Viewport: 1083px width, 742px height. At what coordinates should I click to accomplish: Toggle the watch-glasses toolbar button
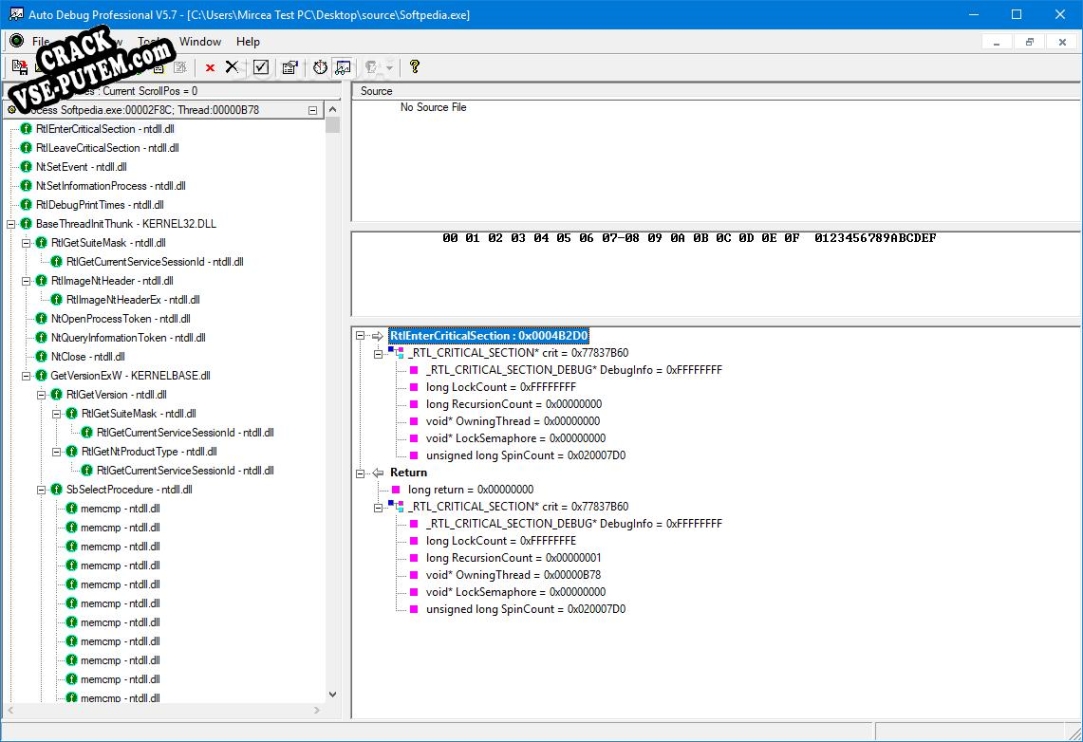tap(343, 67)
